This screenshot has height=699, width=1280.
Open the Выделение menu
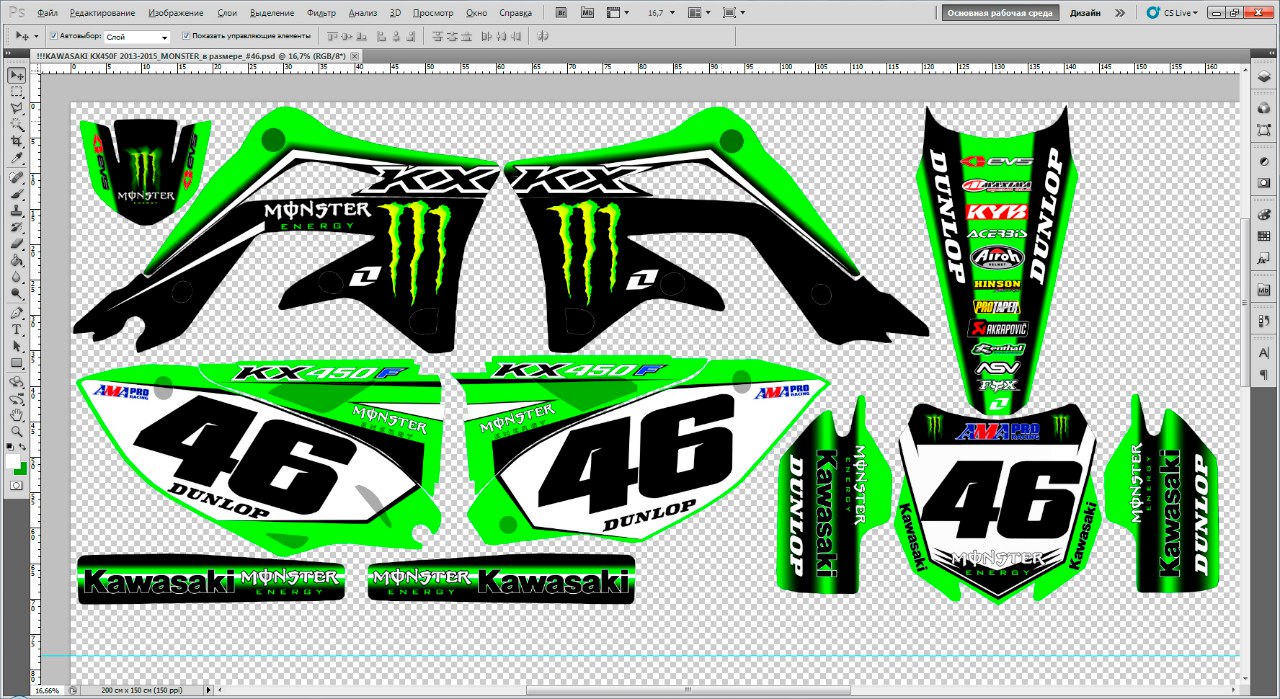(x=273, y=13)
